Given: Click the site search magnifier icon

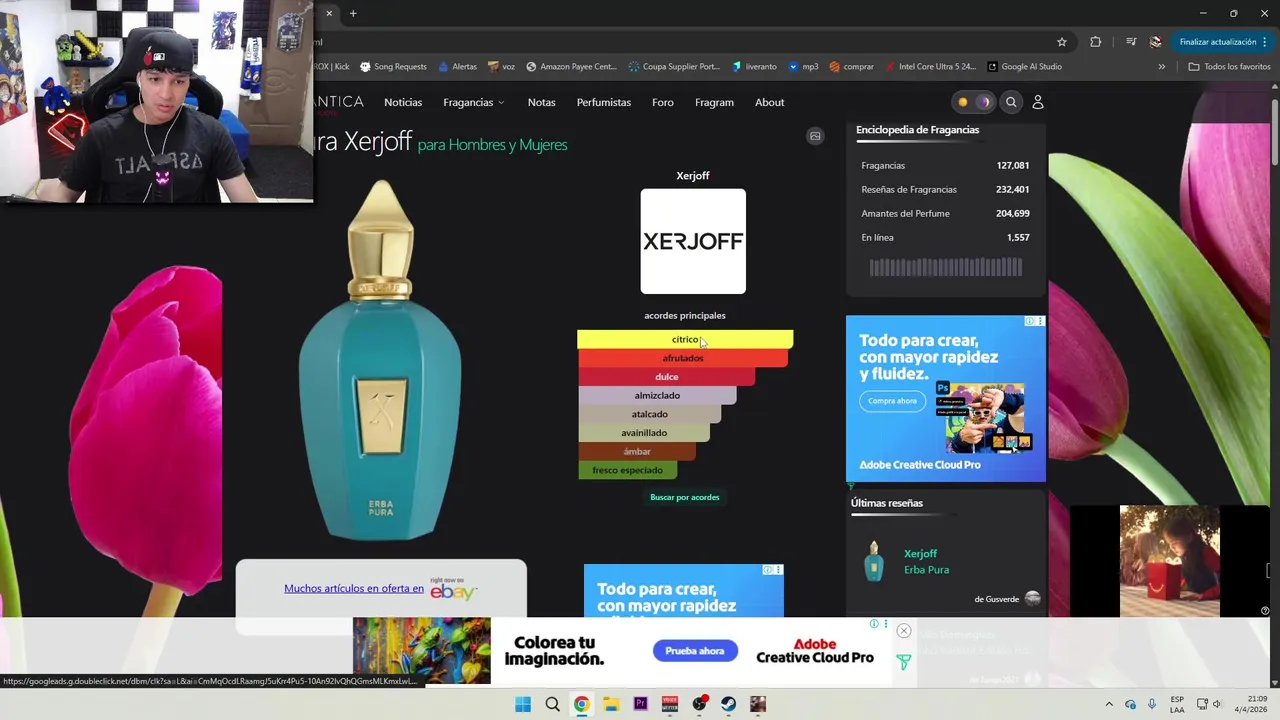Looking at the screenshot, I should coord(1011,102).
